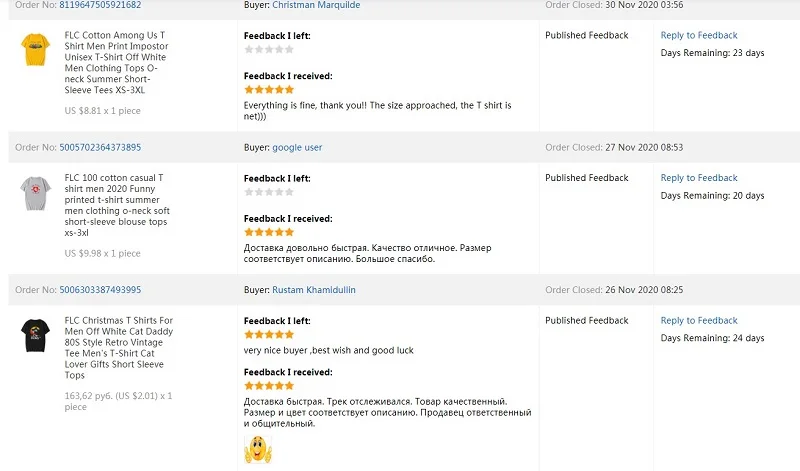Image resolution: width=800 pixels, height=471 pixels.
Task: View buyer Christman Marquilde's profile
Action: coord(316,5)
